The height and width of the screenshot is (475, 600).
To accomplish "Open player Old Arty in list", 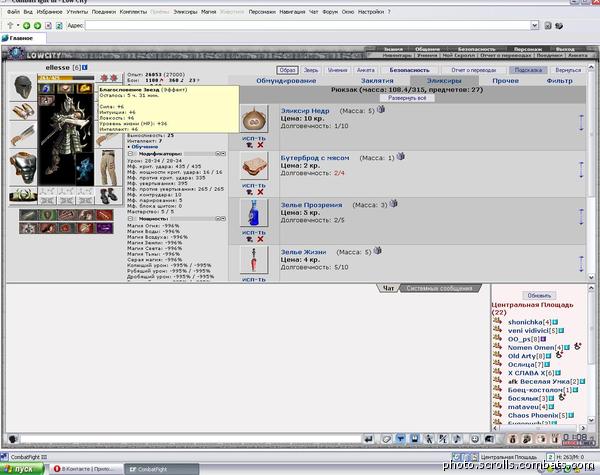I will tap(522, 356).
